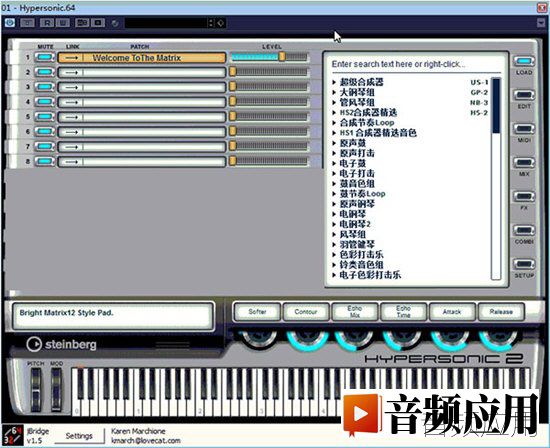Open the FX page button
550x448 pixels.
tap(524, 196)
